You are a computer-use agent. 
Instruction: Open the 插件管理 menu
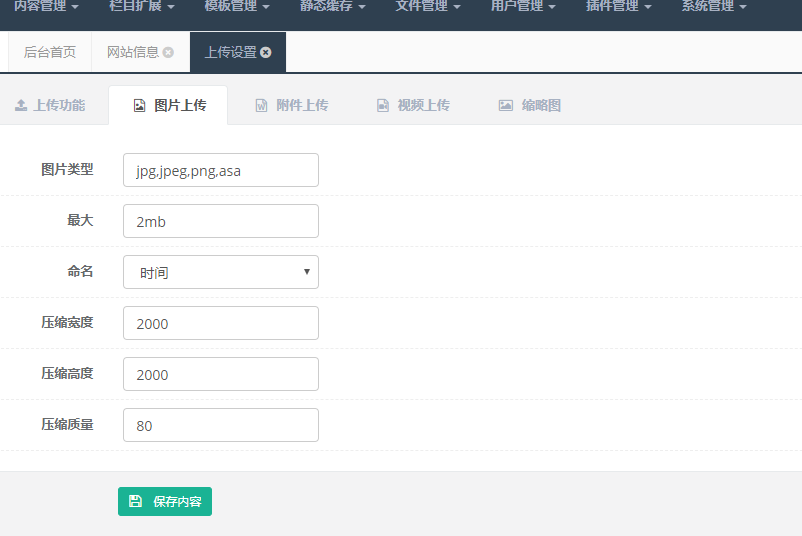tap(619, 6)
